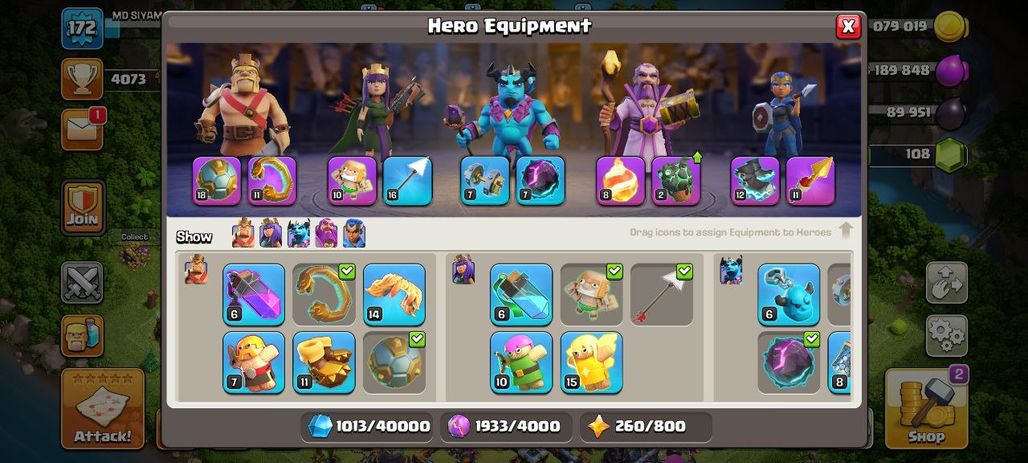This screenshot has width=1028, height=463.
Task: Click the equipped Dark Orb with checkmark
Action: click(789, 363)
